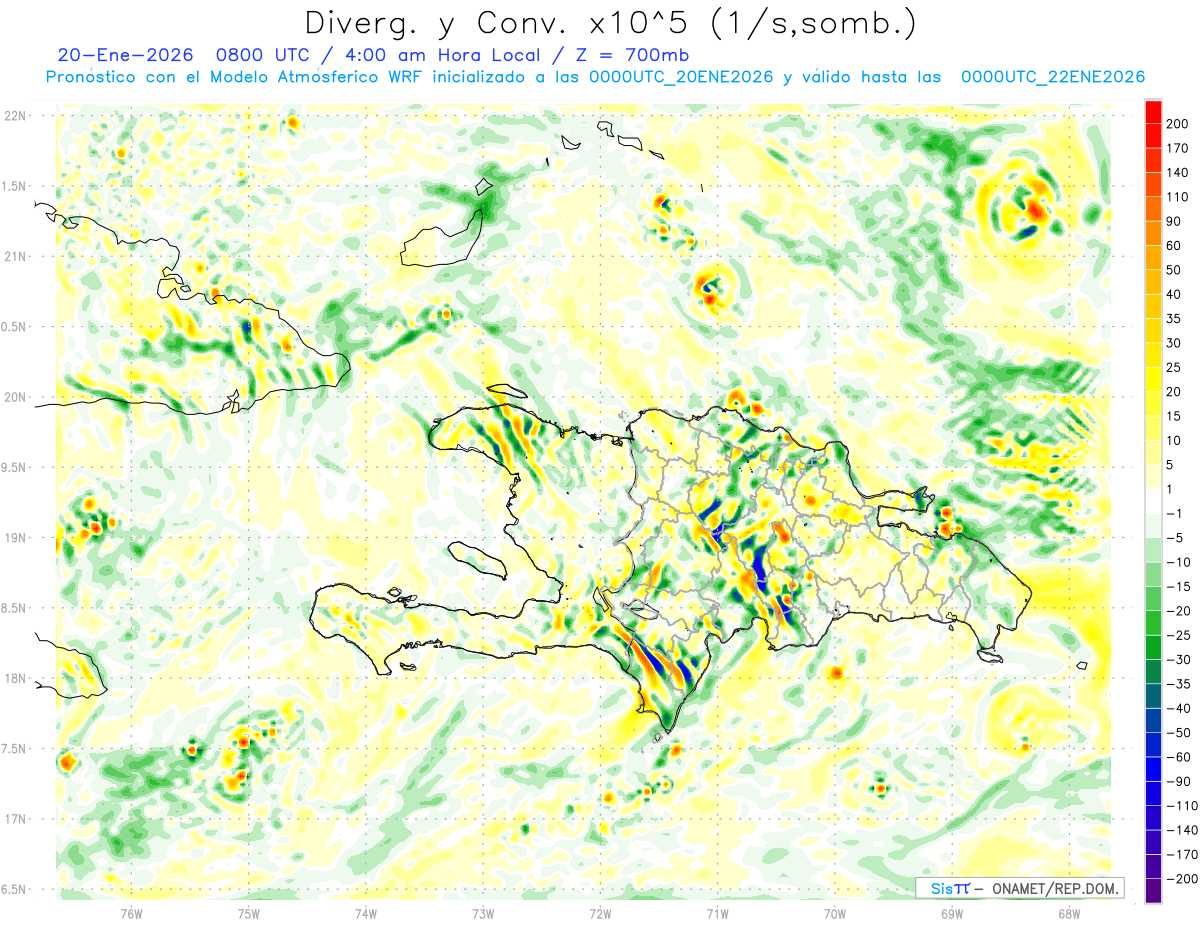Click the '25' color bar value
Image resolution: width=1200 pixels, height=927 pixels.
click(x=1174, y=368)
